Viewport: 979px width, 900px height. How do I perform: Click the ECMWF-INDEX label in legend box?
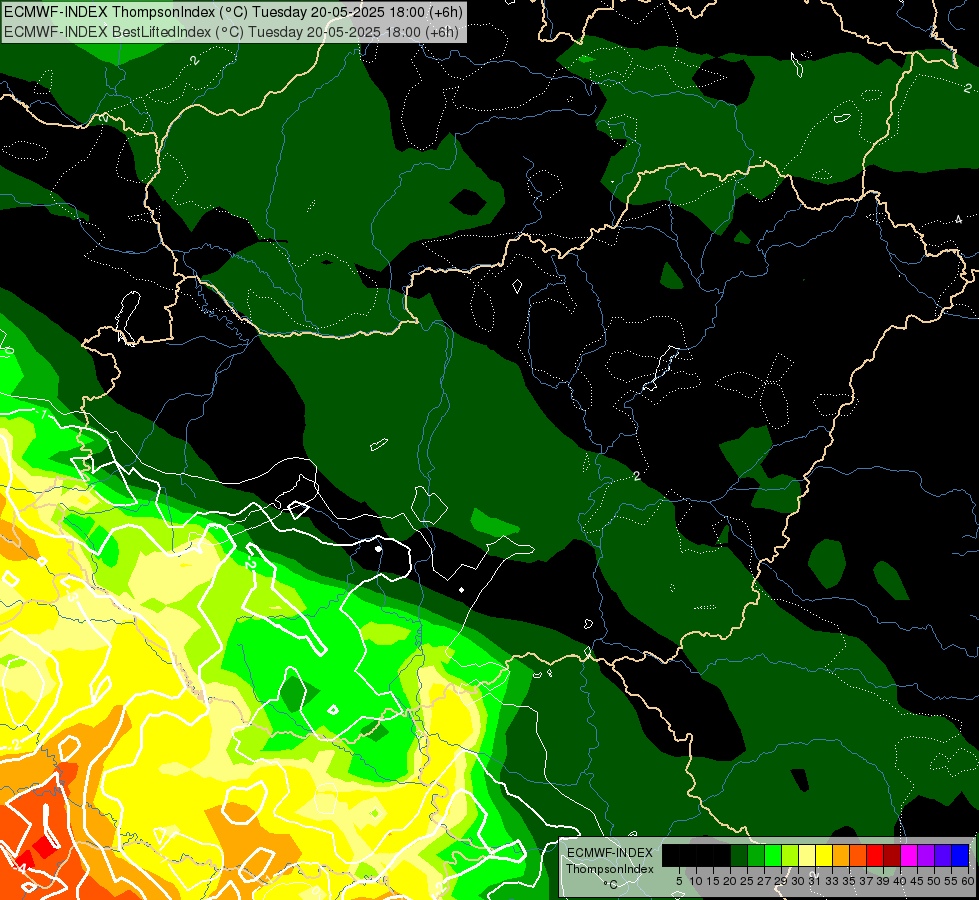point(610,853)
